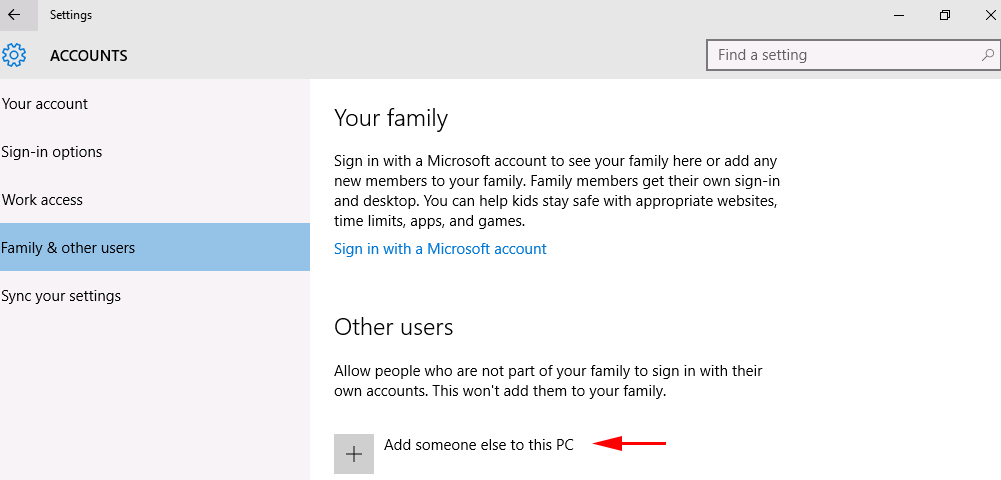The width and height of the screenshot is (1001, 480).
Task: Focus the Find a setting search box
Action: click(853, 55)
